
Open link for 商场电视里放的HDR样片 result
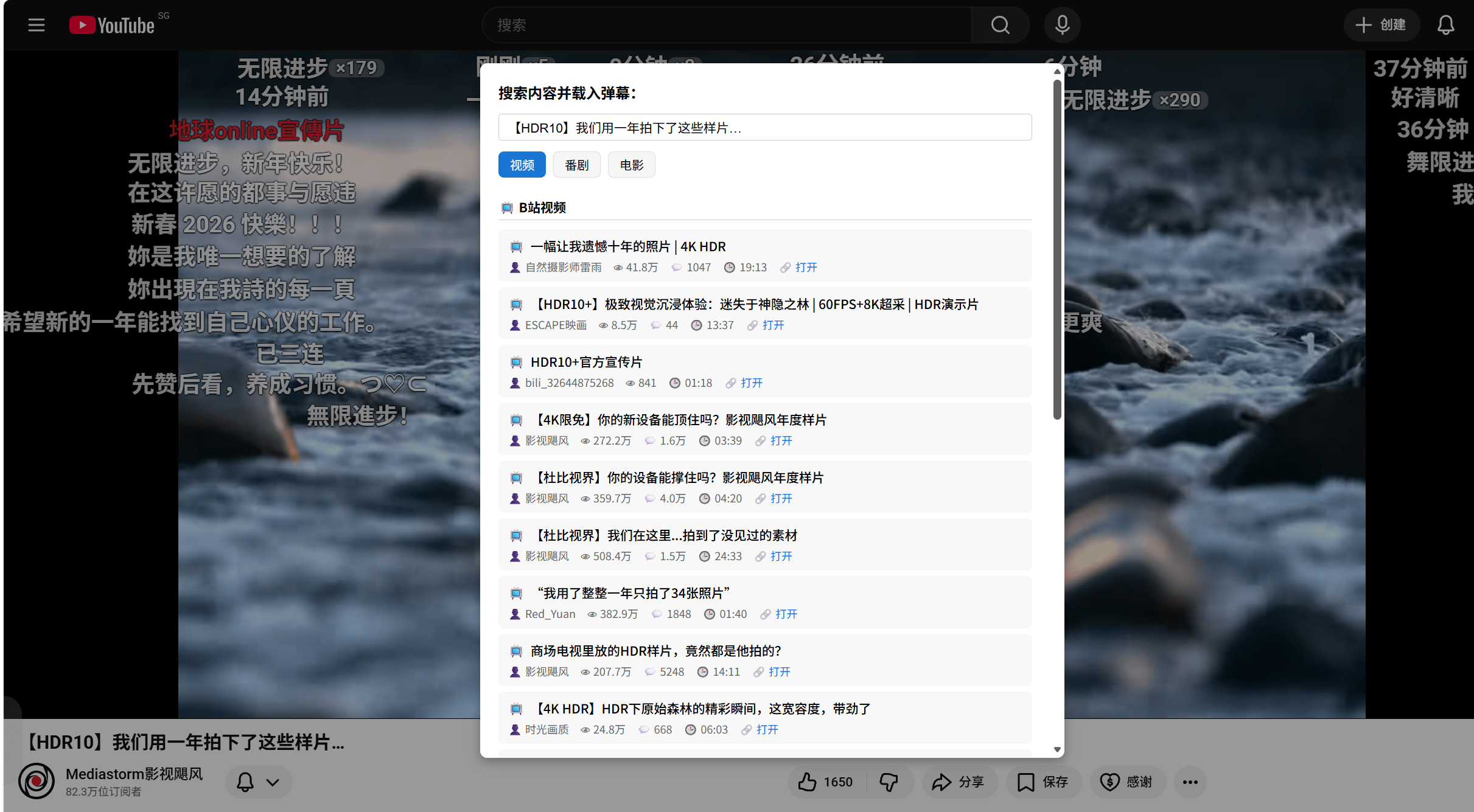(x=779, y=672)
